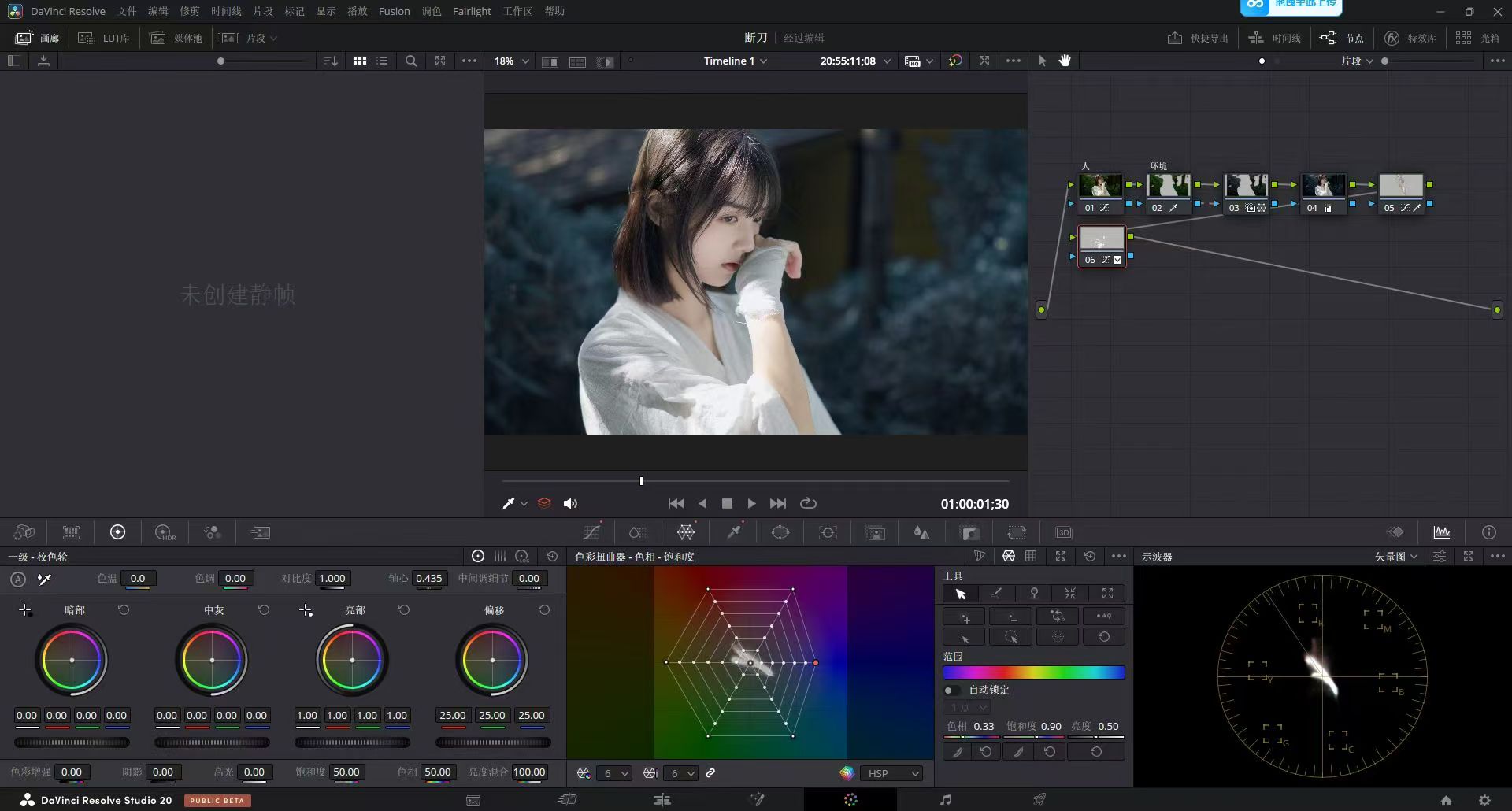Expand the Timeline 1 dropdown
Image resolution: width=1512 pixels, height=811 pixels.
click(736, 61)
